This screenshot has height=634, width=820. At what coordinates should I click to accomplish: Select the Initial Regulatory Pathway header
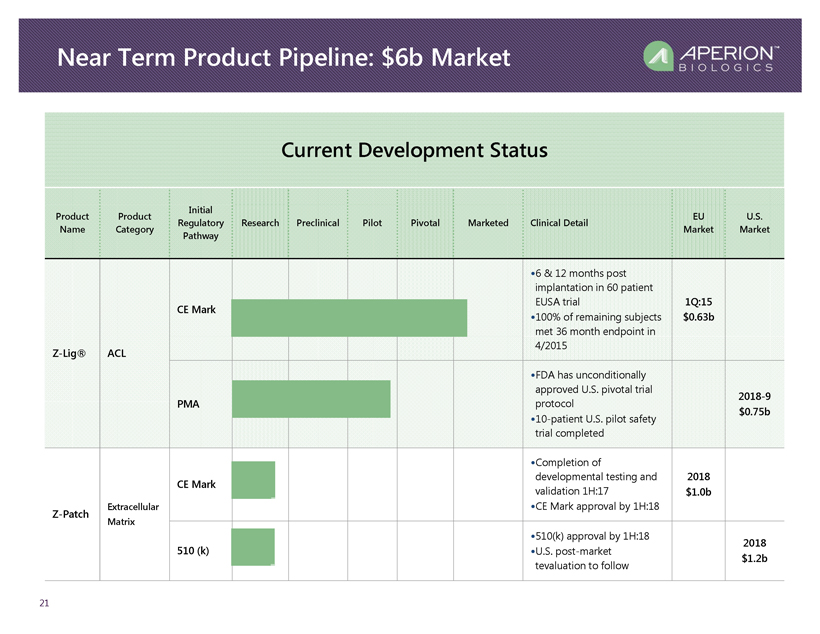coord(199,222)
